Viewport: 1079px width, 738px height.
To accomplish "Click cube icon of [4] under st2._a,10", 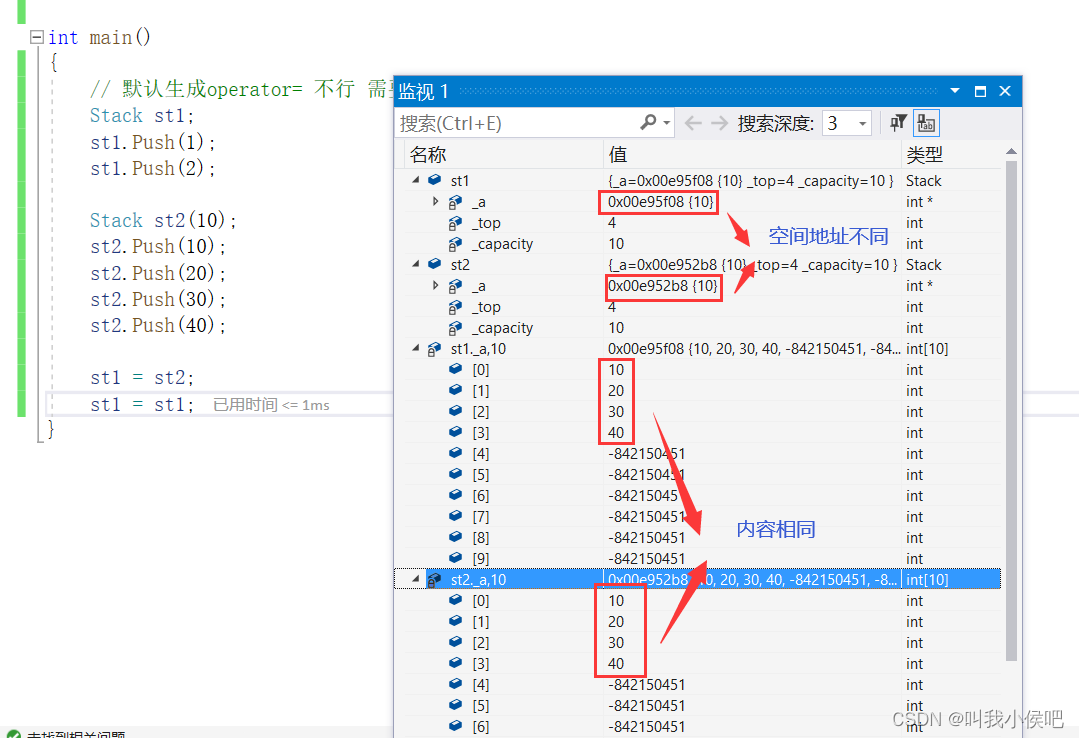I will [456, 684].
